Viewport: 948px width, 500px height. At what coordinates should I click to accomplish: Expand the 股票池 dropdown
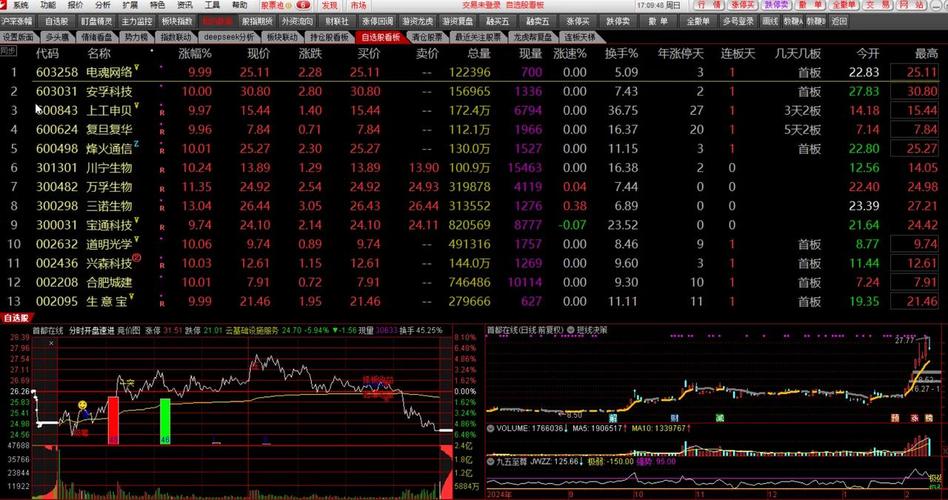(272, 5)
